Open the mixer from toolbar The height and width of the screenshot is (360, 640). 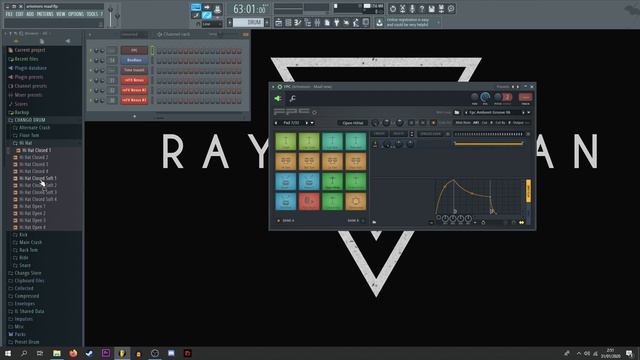click(x=317, y=23)
